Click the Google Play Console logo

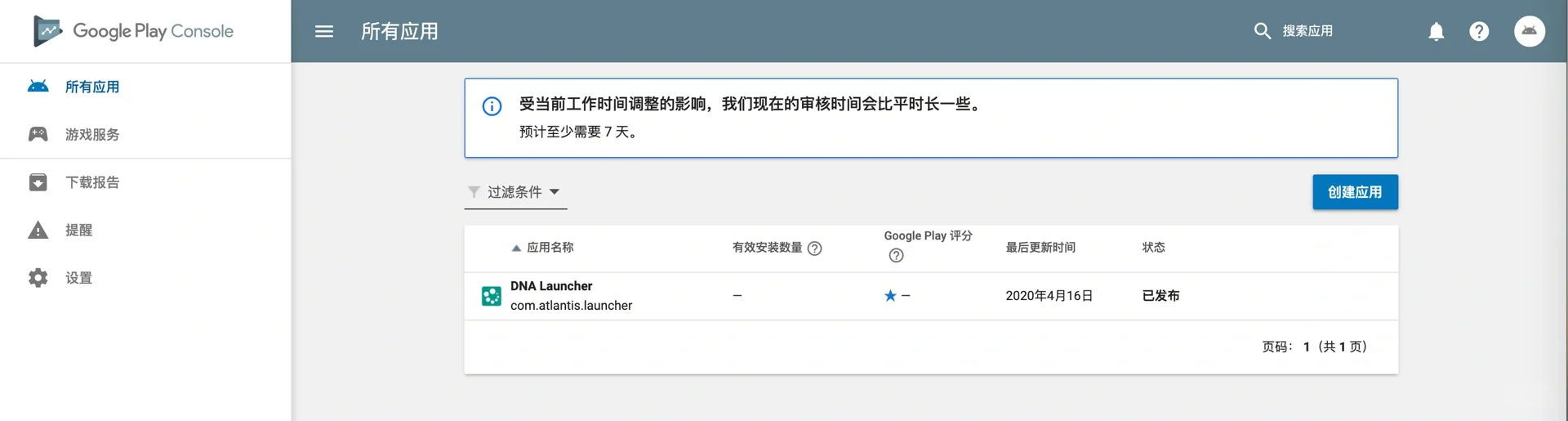tap(133, 31)
